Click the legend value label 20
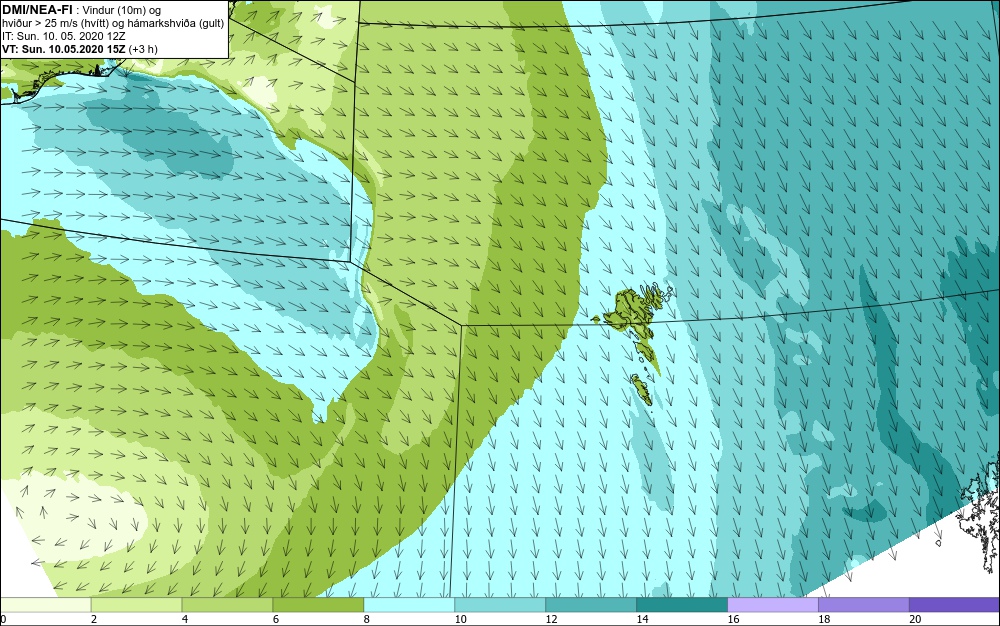This screenshot has width=1000, height=626. (x=915, y=619)
